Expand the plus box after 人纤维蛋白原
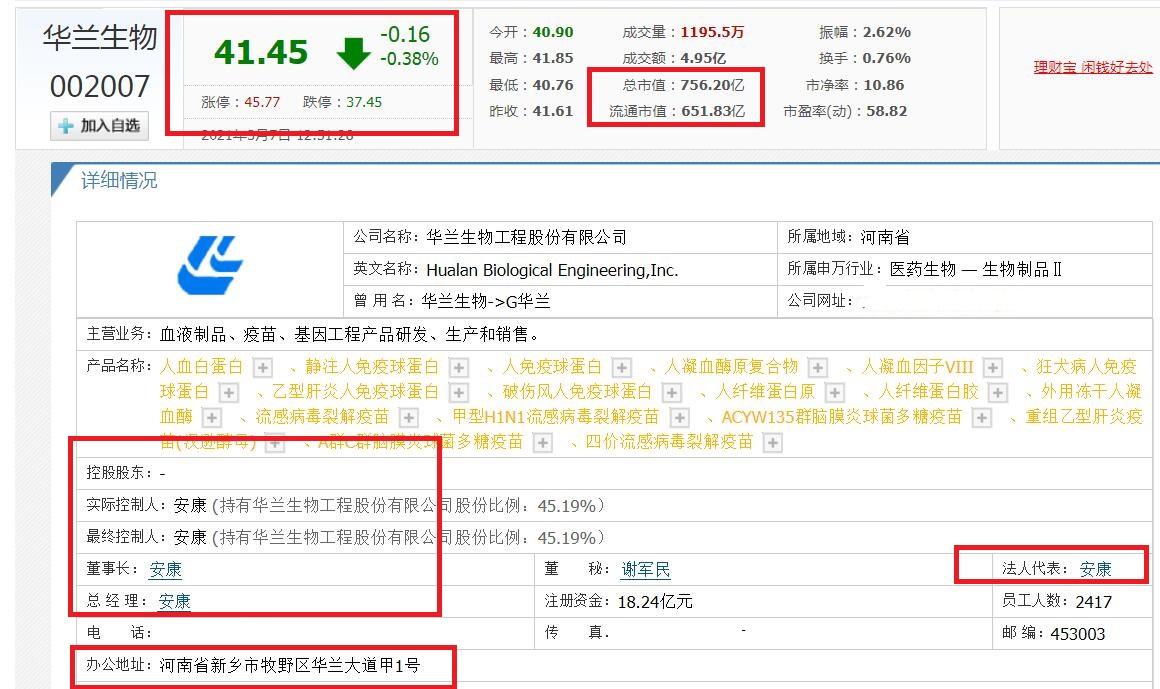 (834, 392)
